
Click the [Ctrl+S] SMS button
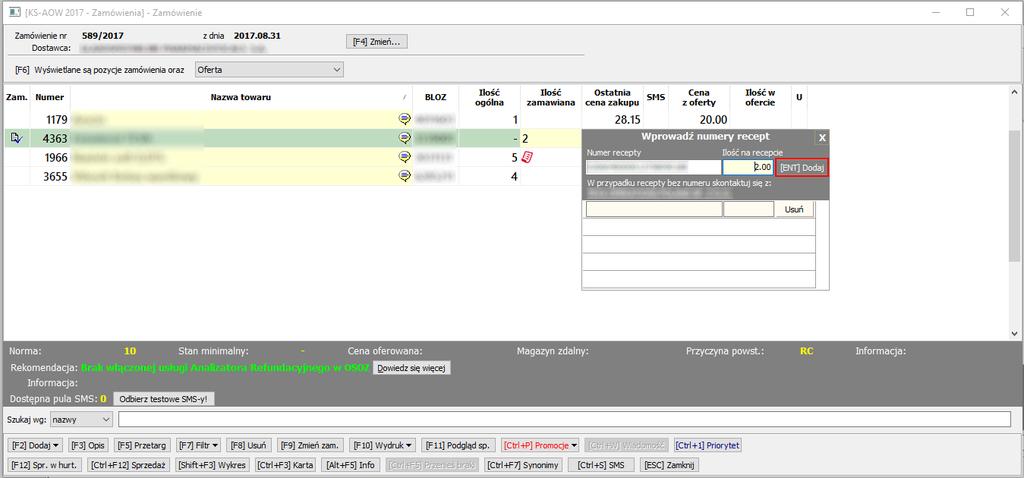(600, 465)
